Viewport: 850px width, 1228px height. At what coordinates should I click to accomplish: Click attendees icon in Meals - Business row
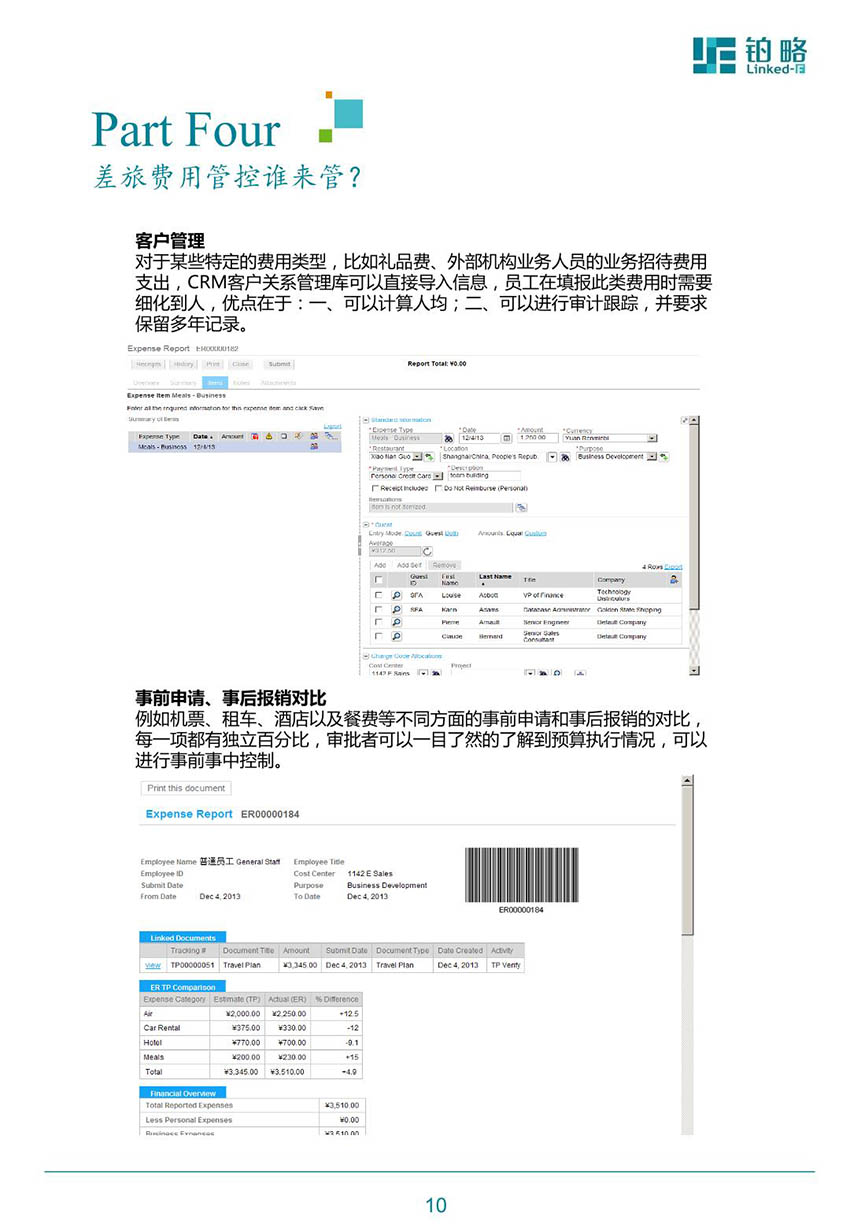(x=314, y=446)
